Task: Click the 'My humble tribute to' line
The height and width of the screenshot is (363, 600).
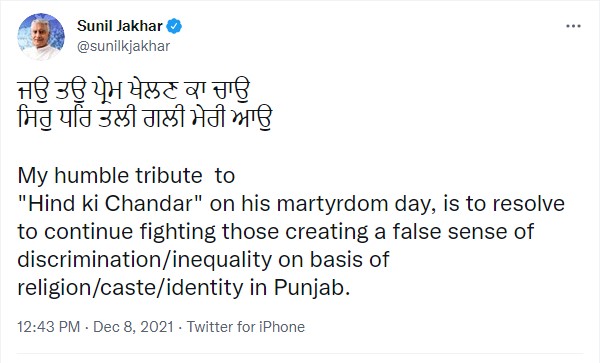Action: click(126, 176)
